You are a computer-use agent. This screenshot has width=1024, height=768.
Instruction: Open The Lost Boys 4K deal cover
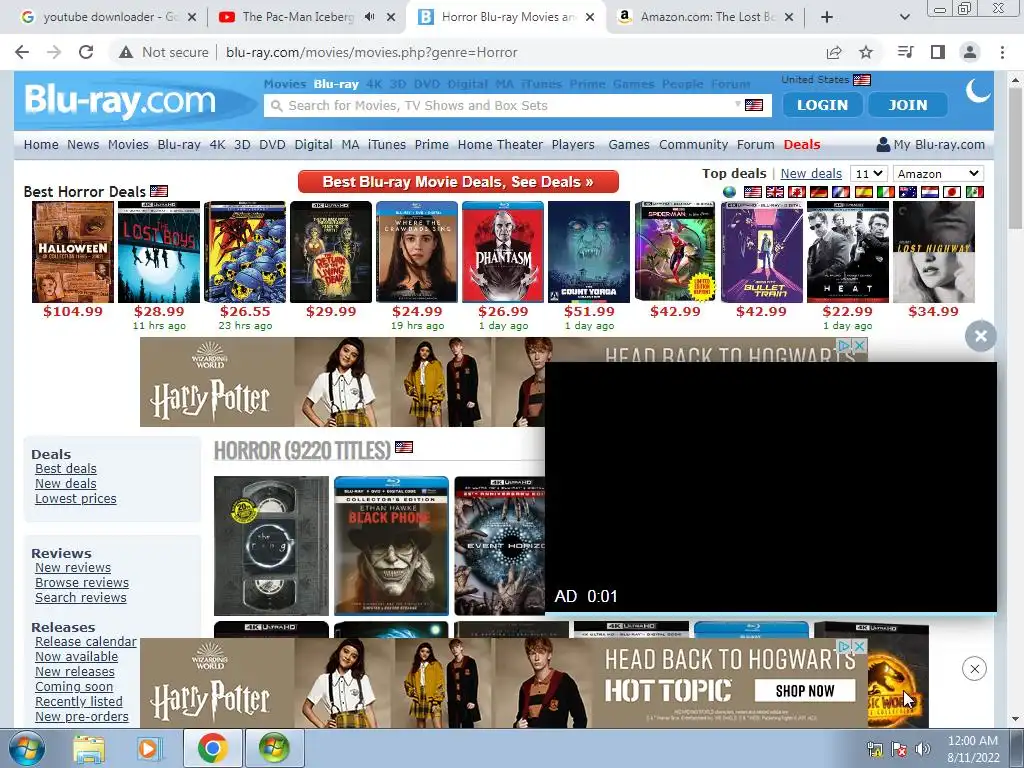click(x=159, y=252)
